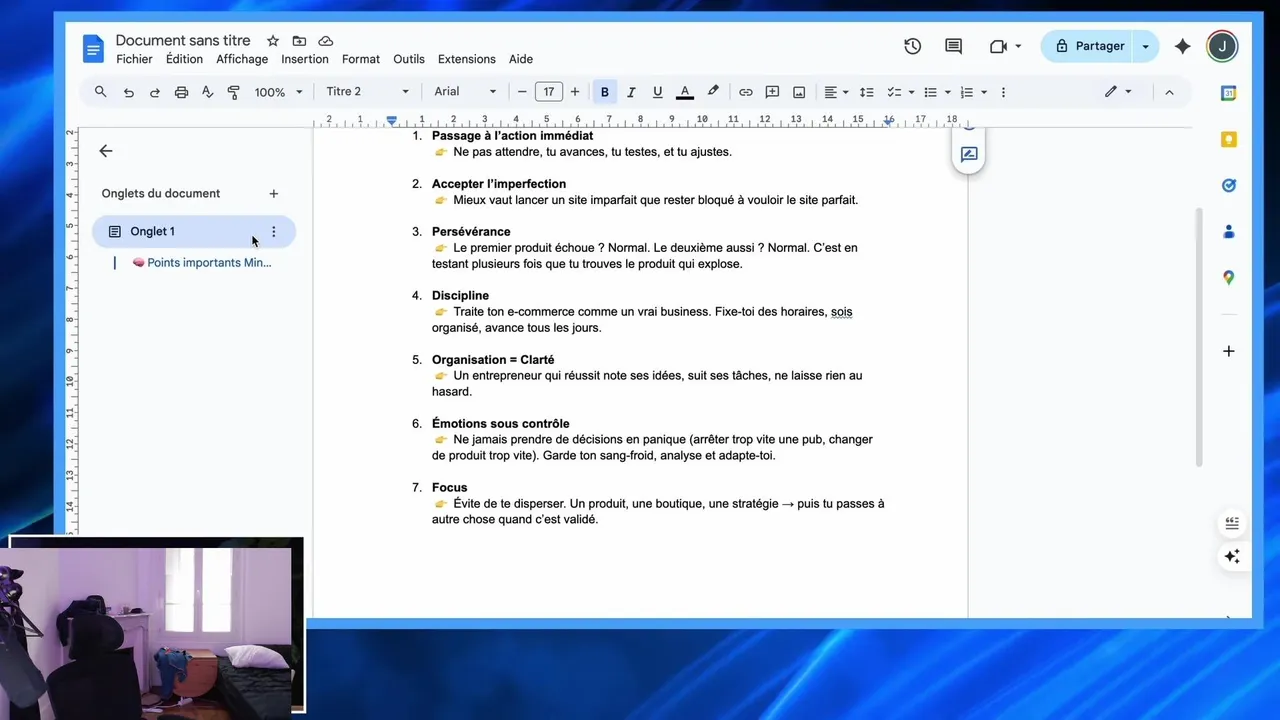Viewport: 1280px width, 720px height.
Task: Open the Arial font dropdown
Action: pyautogui.click(x=465, y=92)
